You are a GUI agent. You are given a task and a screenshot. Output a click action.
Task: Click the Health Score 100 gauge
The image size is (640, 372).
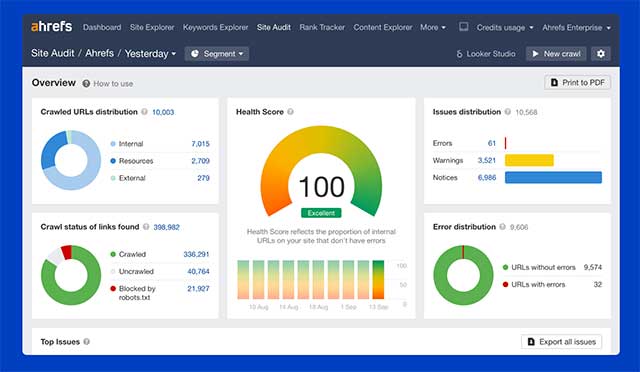321,172
